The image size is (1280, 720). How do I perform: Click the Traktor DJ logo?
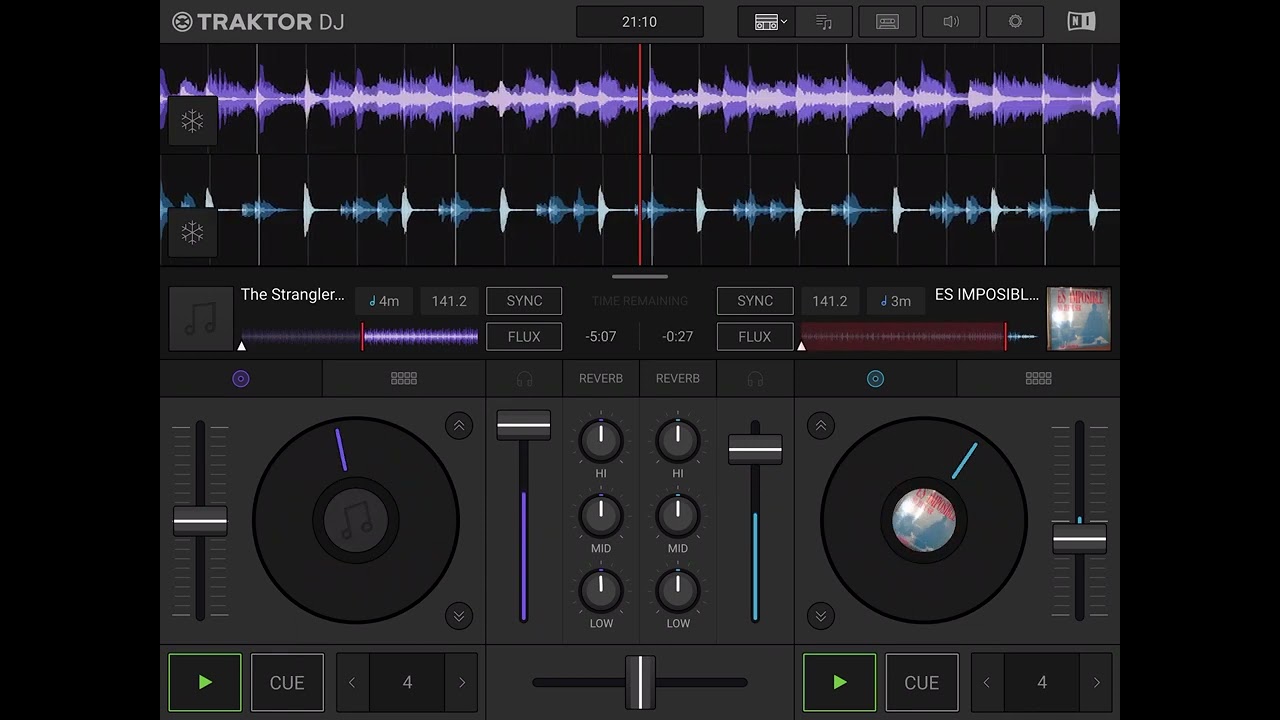[x=258, y=22]
